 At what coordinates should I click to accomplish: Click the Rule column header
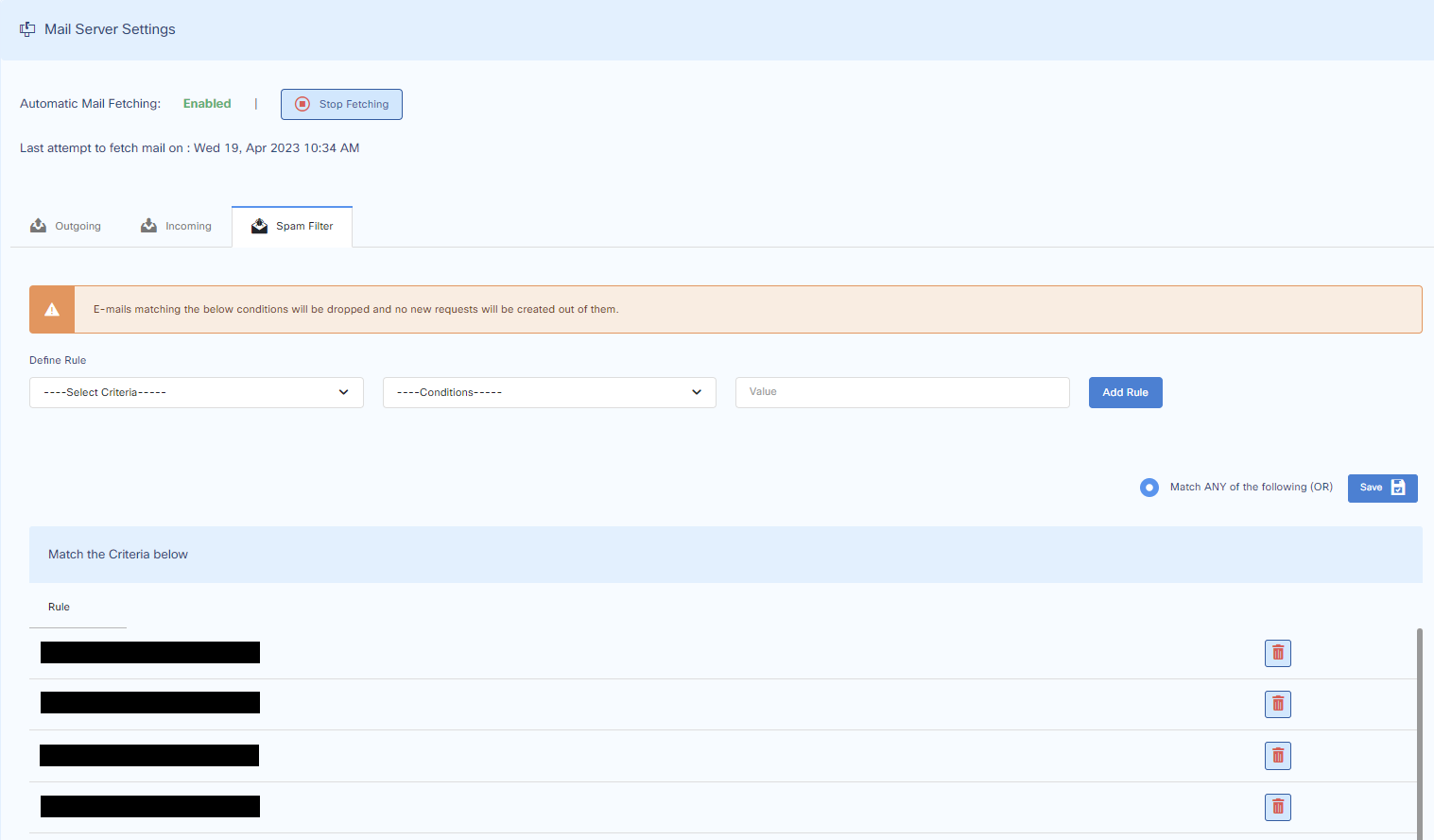click(x=59, y=607)
